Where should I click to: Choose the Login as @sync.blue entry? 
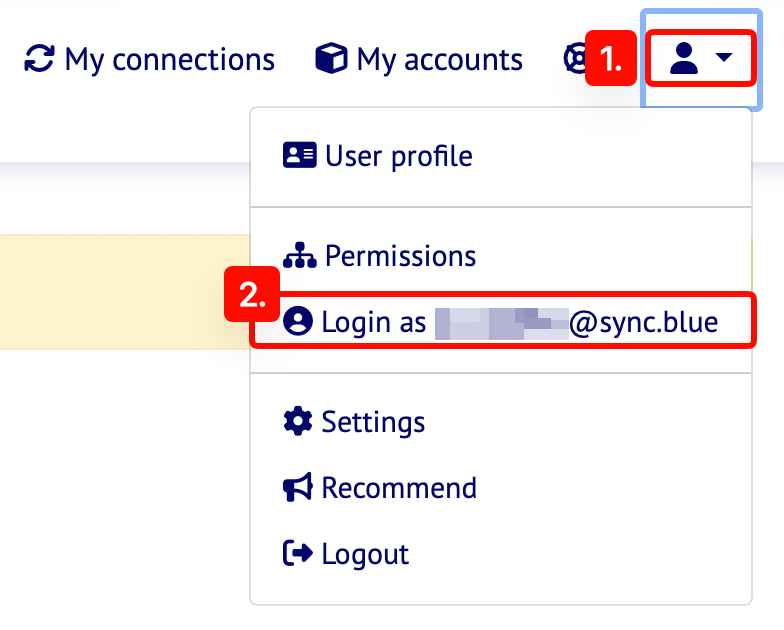coord(520,322)
